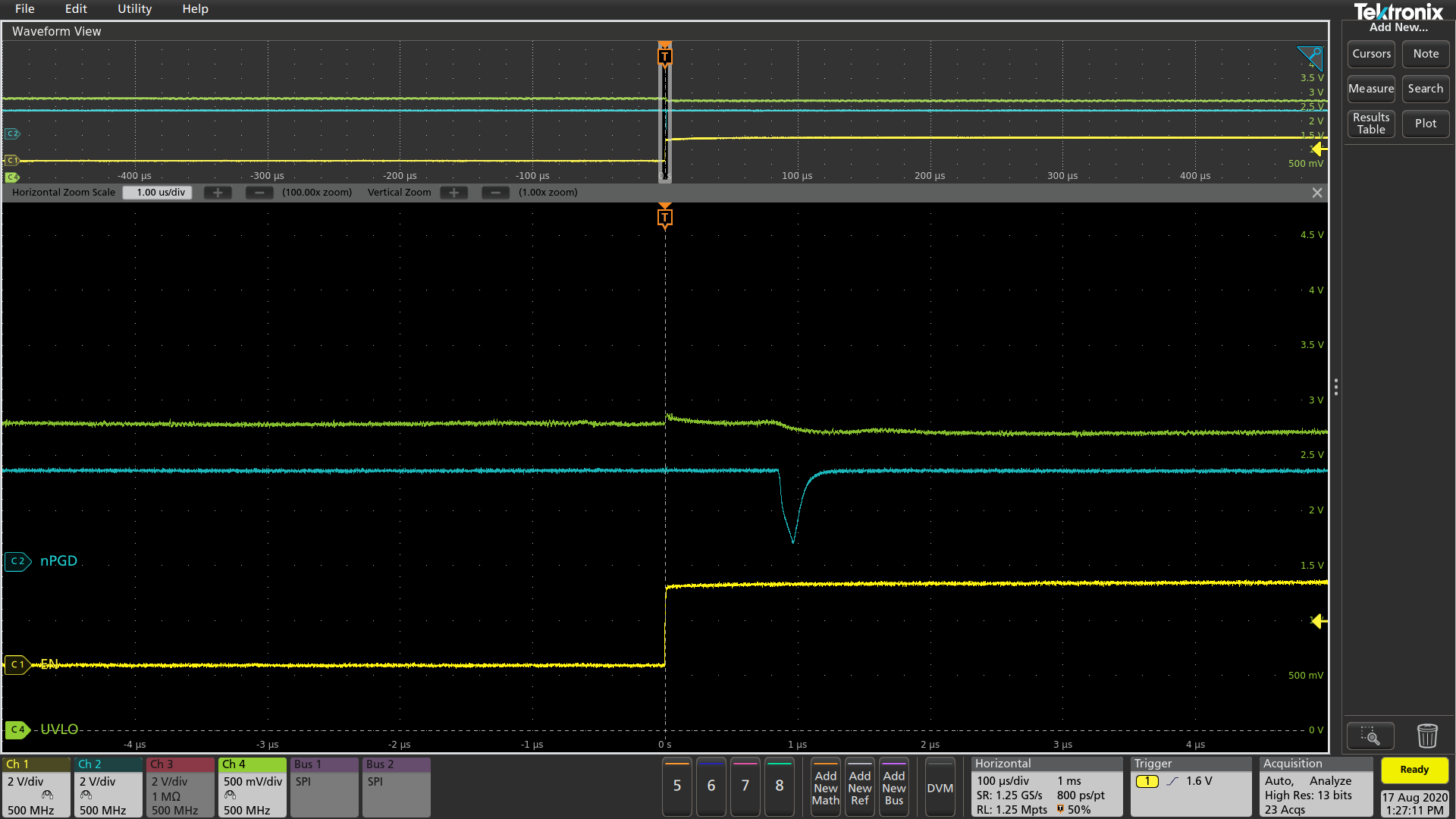Click the orange trigger position marker
Viewport: 1456px width, 819px height.
coord(665,218)
